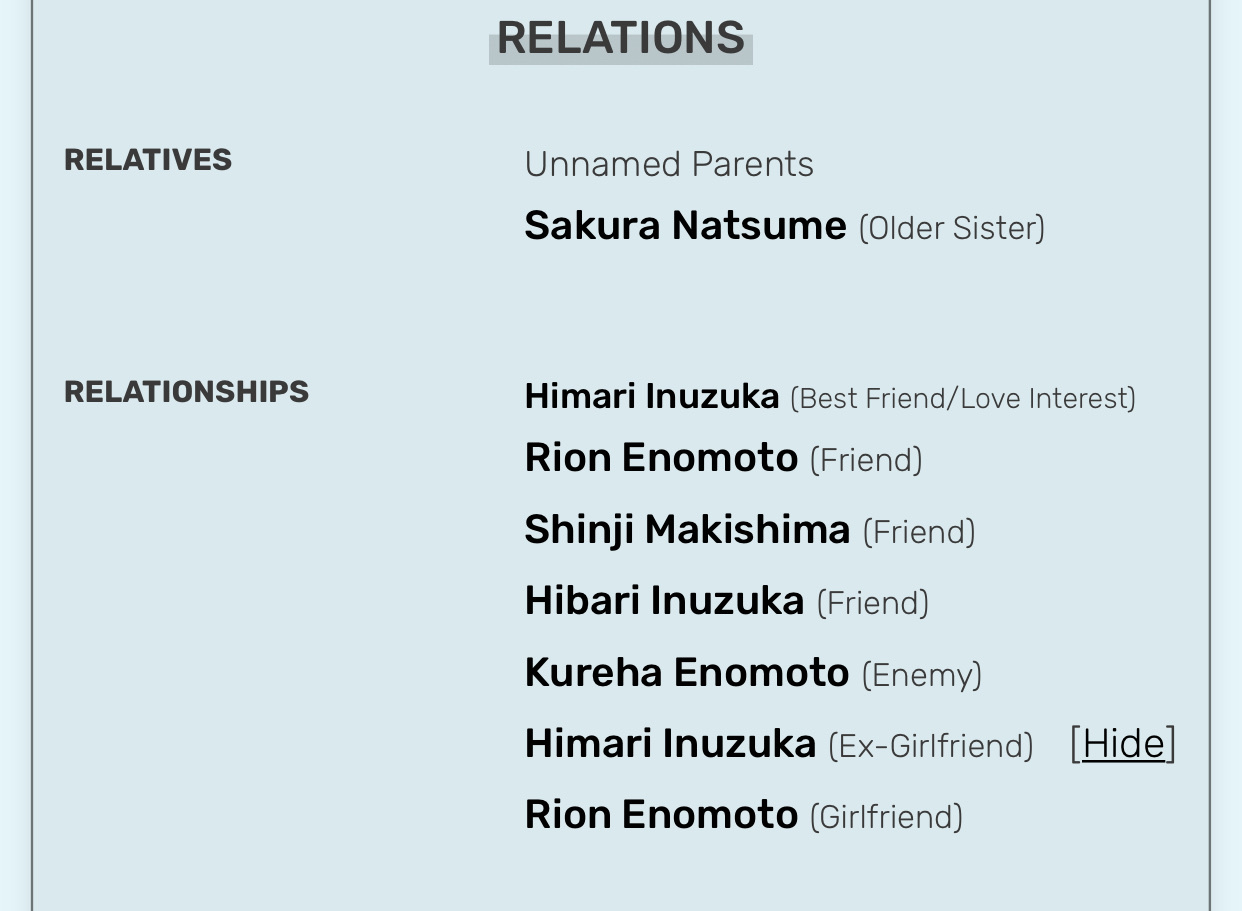Click the Unnamed Parents text

click(x=669, y=164)
